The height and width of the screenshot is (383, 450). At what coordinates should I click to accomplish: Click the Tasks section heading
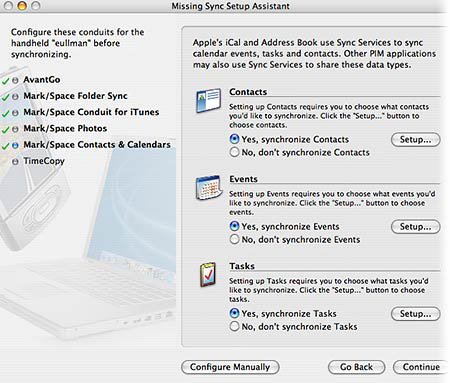coord(242,266)
